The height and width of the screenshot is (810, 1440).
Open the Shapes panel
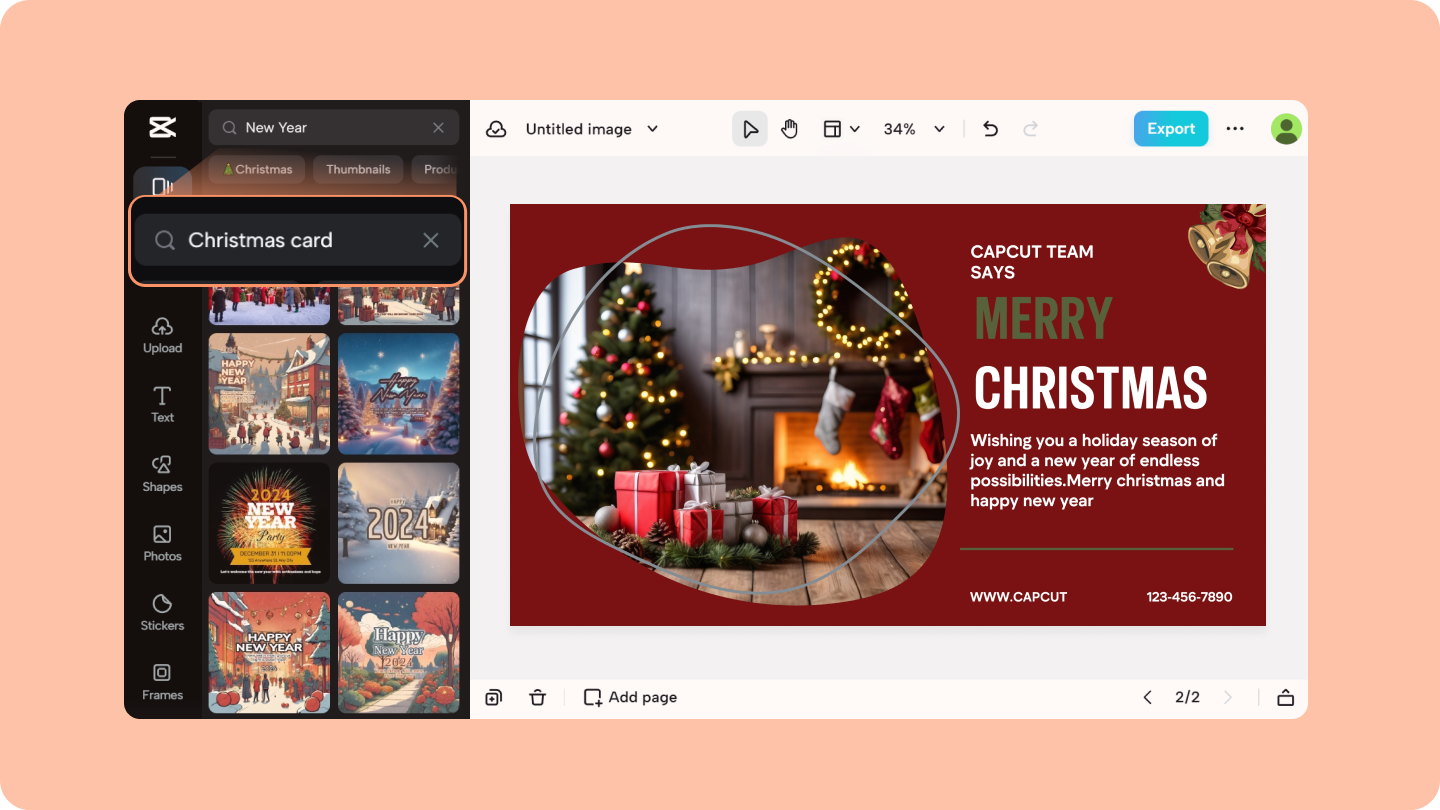point(162,474)
